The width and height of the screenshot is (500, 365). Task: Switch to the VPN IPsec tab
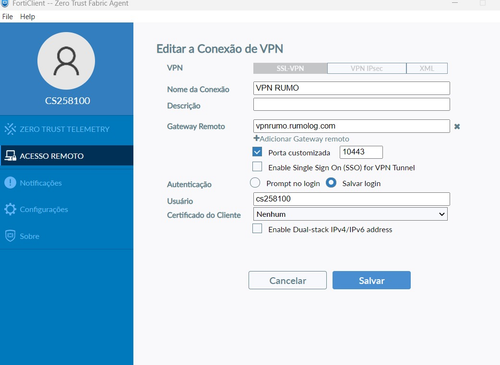click(x=367, y=68)
